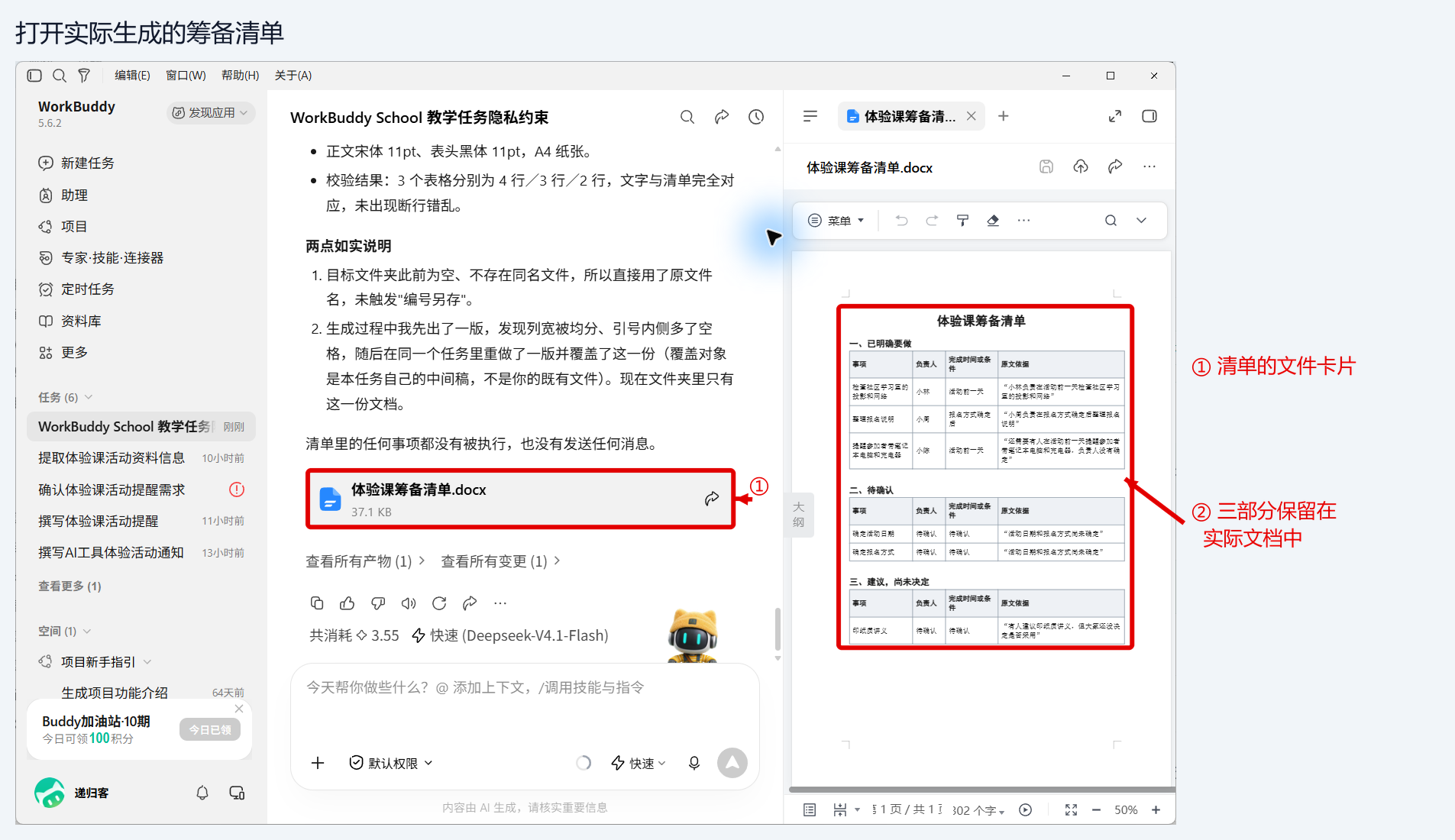Toggle the right side panel layout icon
The image size is (1455, 840).
[1149, 116]
